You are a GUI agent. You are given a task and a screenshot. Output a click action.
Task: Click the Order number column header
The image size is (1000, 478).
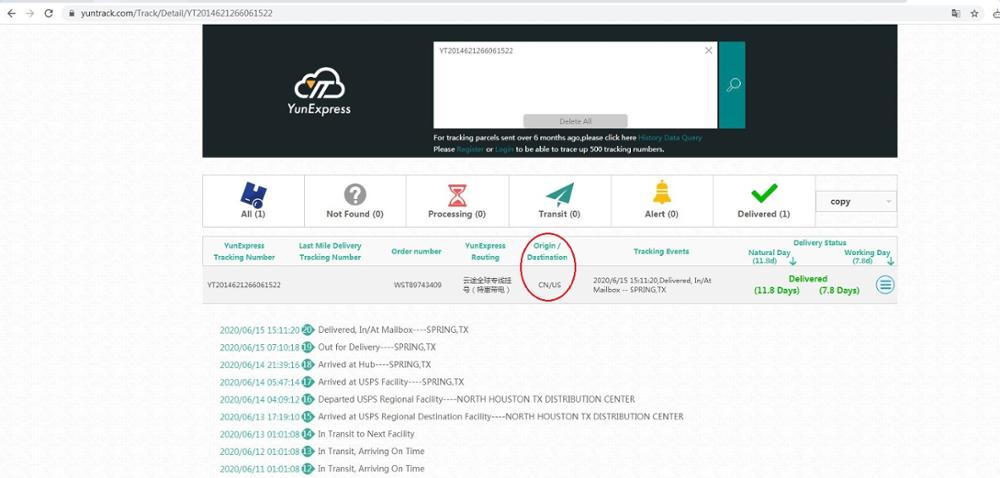coord(416,251)
